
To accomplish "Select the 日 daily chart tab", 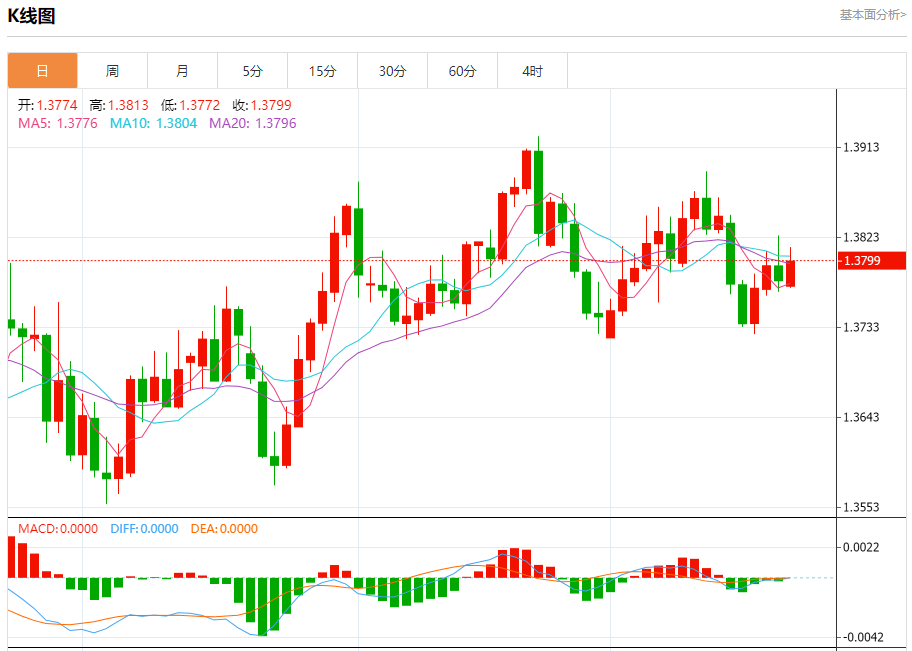I will click(x=42, y=71).
